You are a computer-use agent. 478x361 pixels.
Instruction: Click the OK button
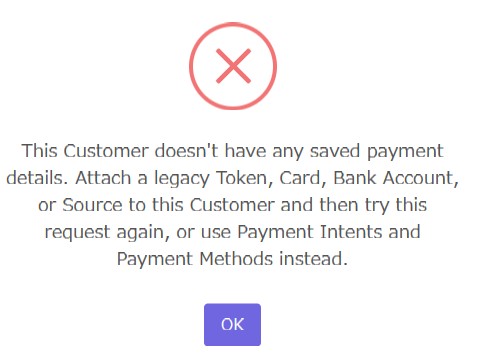point(232,324)
